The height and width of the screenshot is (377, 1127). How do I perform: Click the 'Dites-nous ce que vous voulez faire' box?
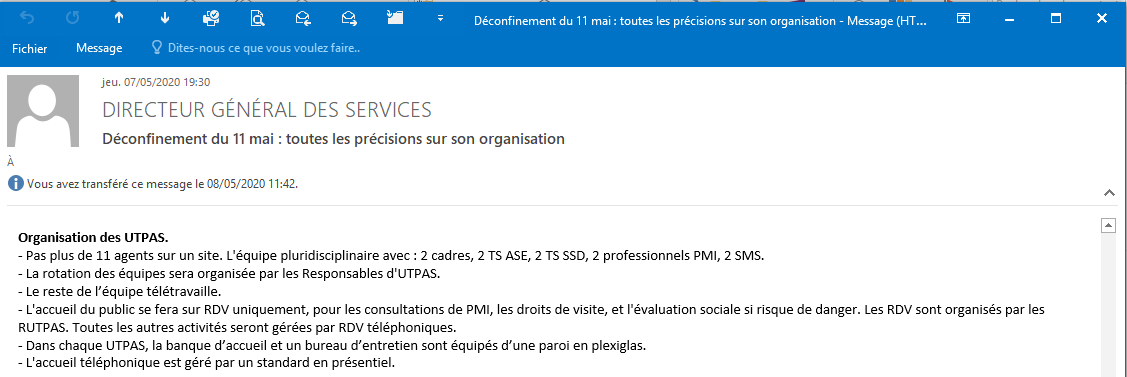[x=263, y=48]
